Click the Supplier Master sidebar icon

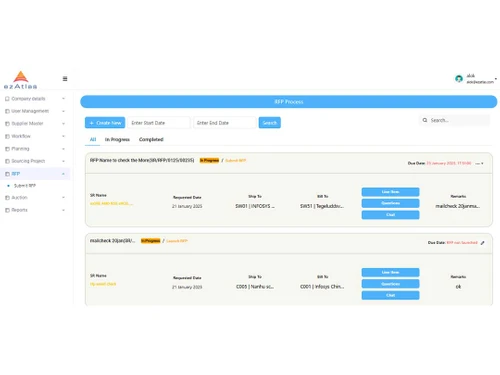pyautogui.click(x=7, y=124)
